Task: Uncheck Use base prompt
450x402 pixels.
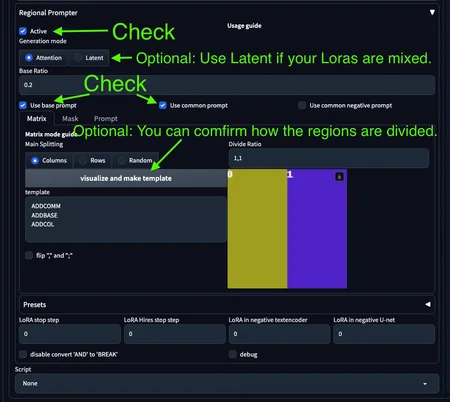Action: pos(23,105)
